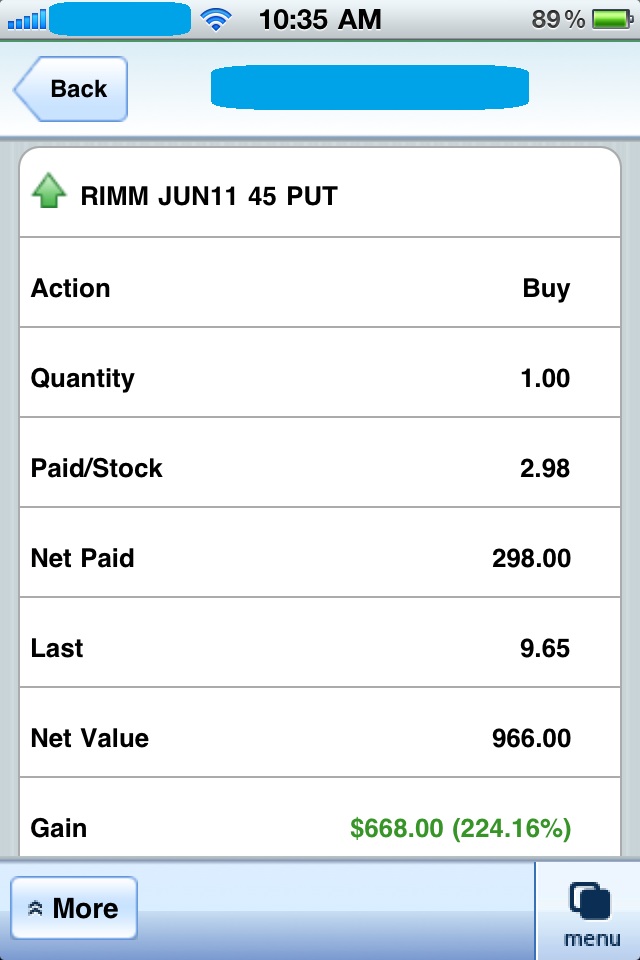Image resolution: width=640 pixels, height=960 pixels.
Task: Tap the Last price value 9.65
Action: coord(545,648)
